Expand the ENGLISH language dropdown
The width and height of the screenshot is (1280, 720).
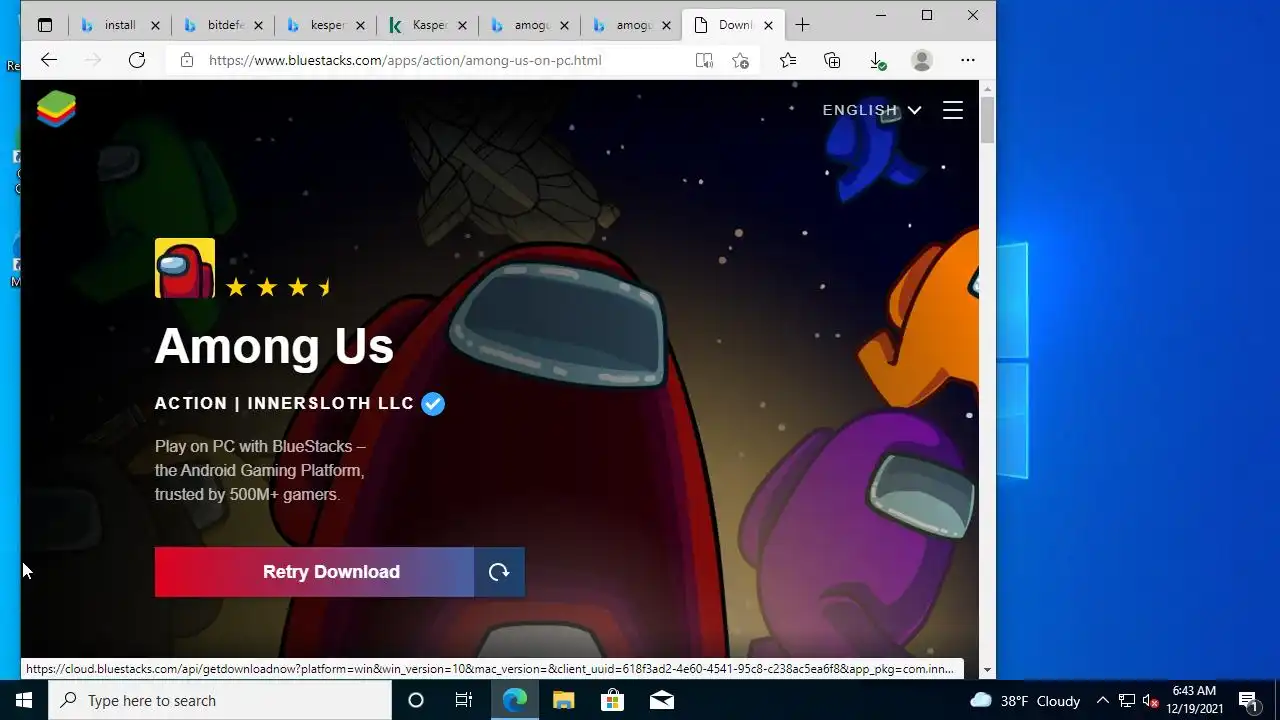871,110
